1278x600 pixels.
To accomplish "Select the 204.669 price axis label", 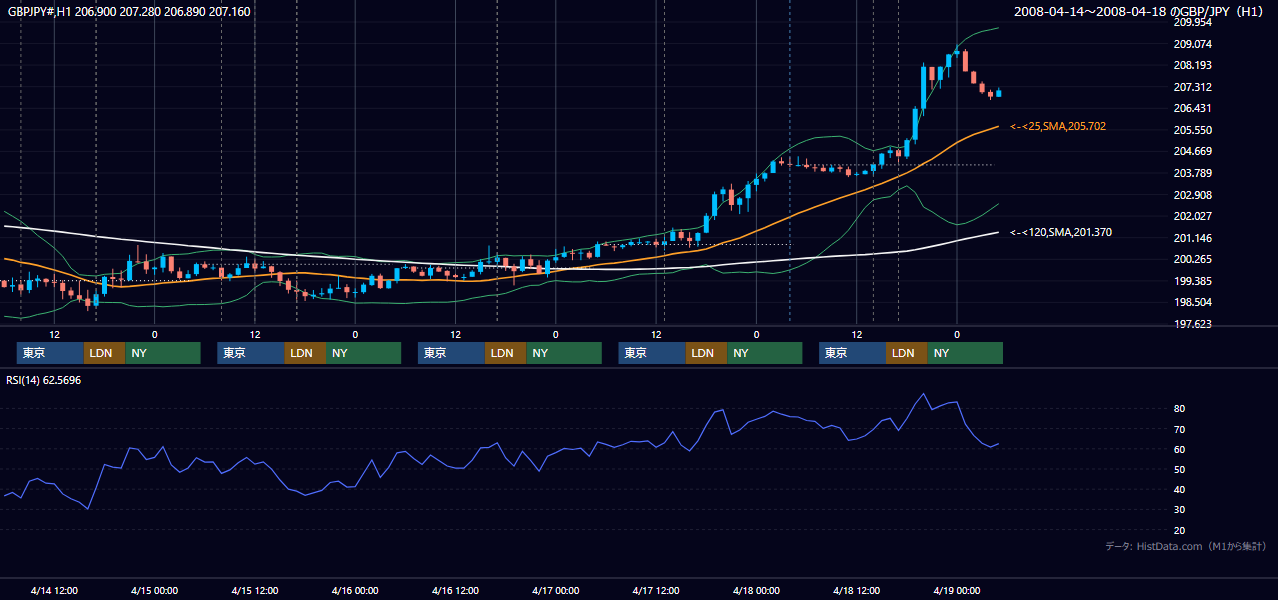I will coord(1193,152).
